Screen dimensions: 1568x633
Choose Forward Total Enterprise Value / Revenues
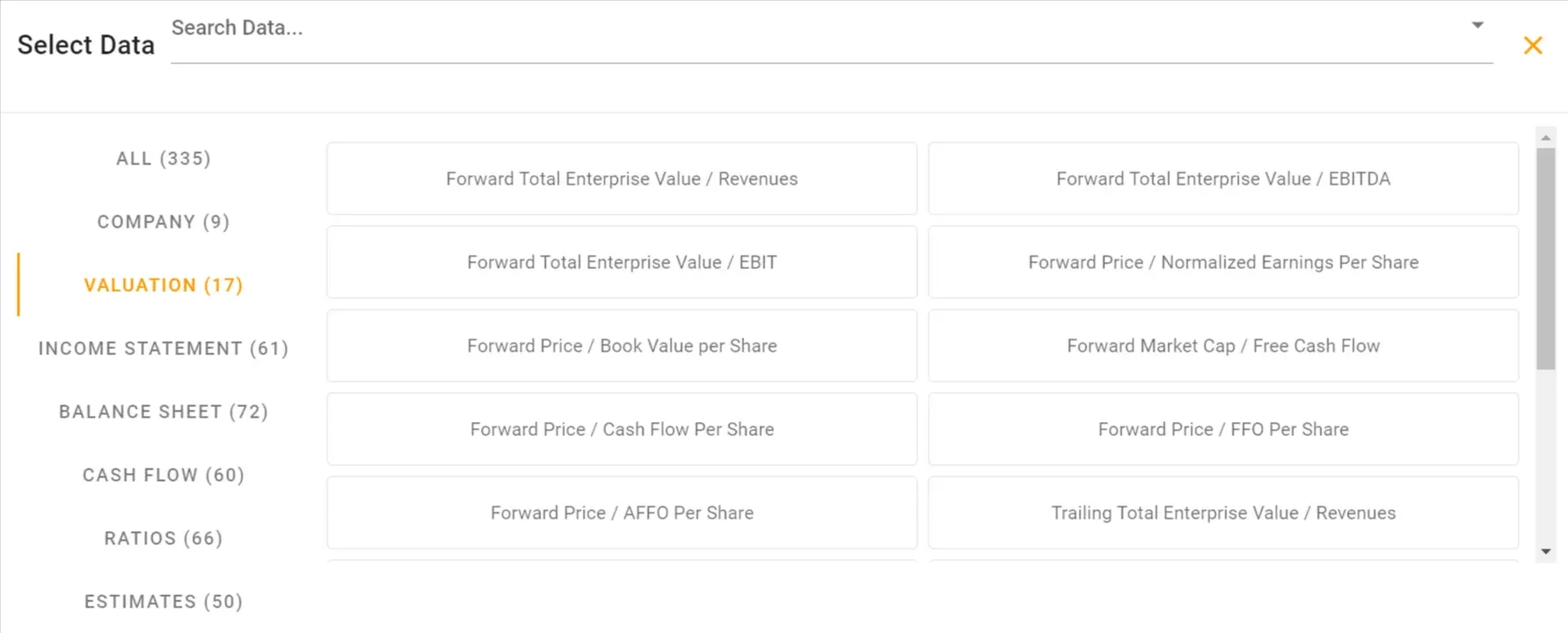pos(622,179)
